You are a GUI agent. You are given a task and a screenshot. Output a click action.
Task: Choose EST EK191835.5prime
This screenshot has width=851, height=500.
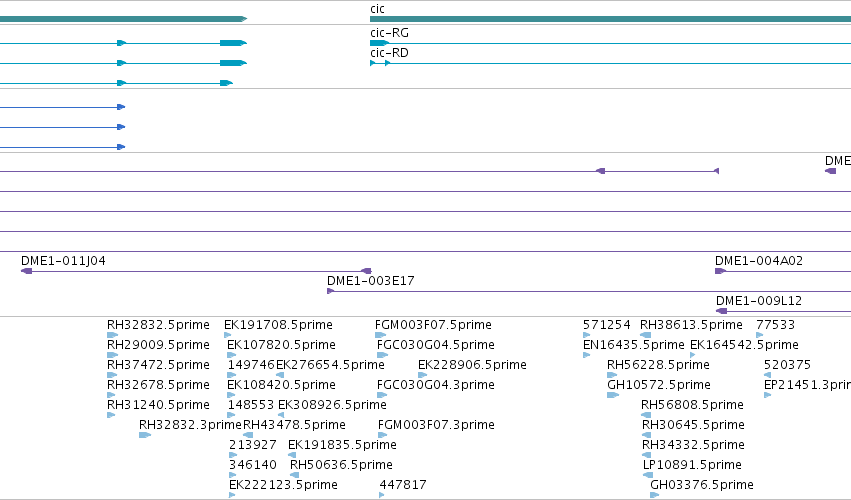(x=342, y=445)
